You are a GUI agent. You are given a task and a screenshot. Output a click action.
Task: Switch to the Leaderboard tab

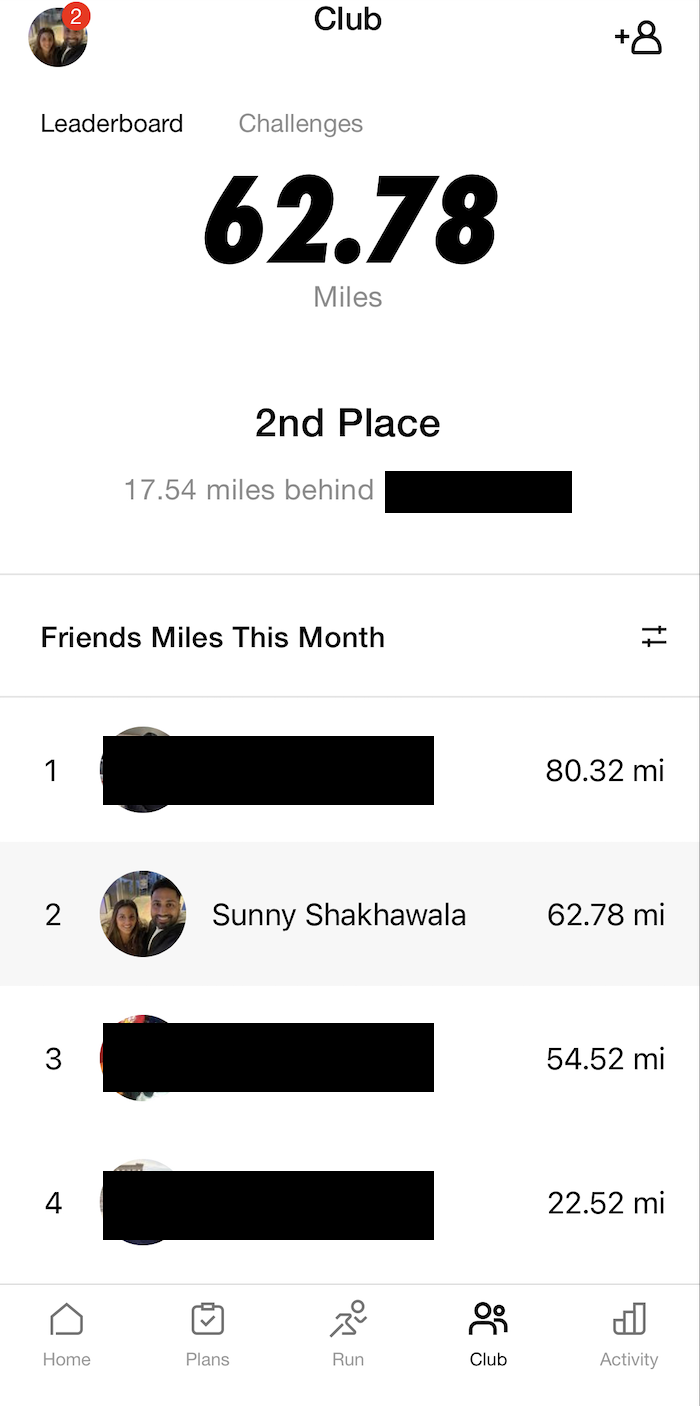(112, 124)
